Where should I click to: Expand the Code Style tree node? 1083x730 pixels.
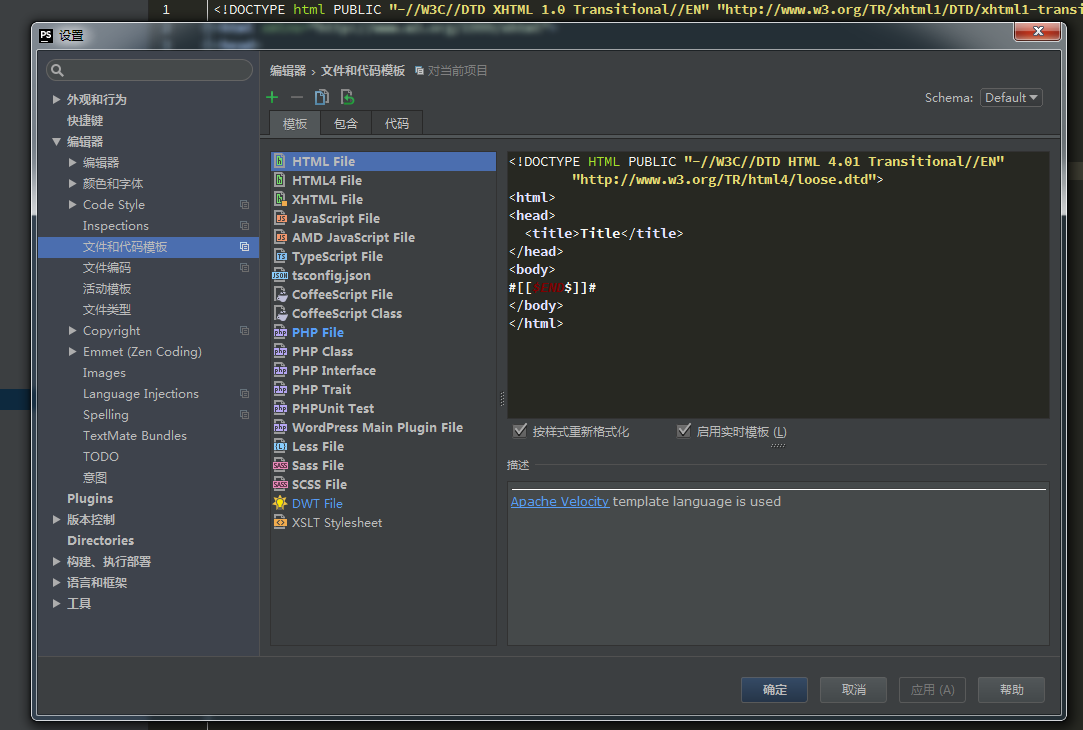click(x=73, y=204)
